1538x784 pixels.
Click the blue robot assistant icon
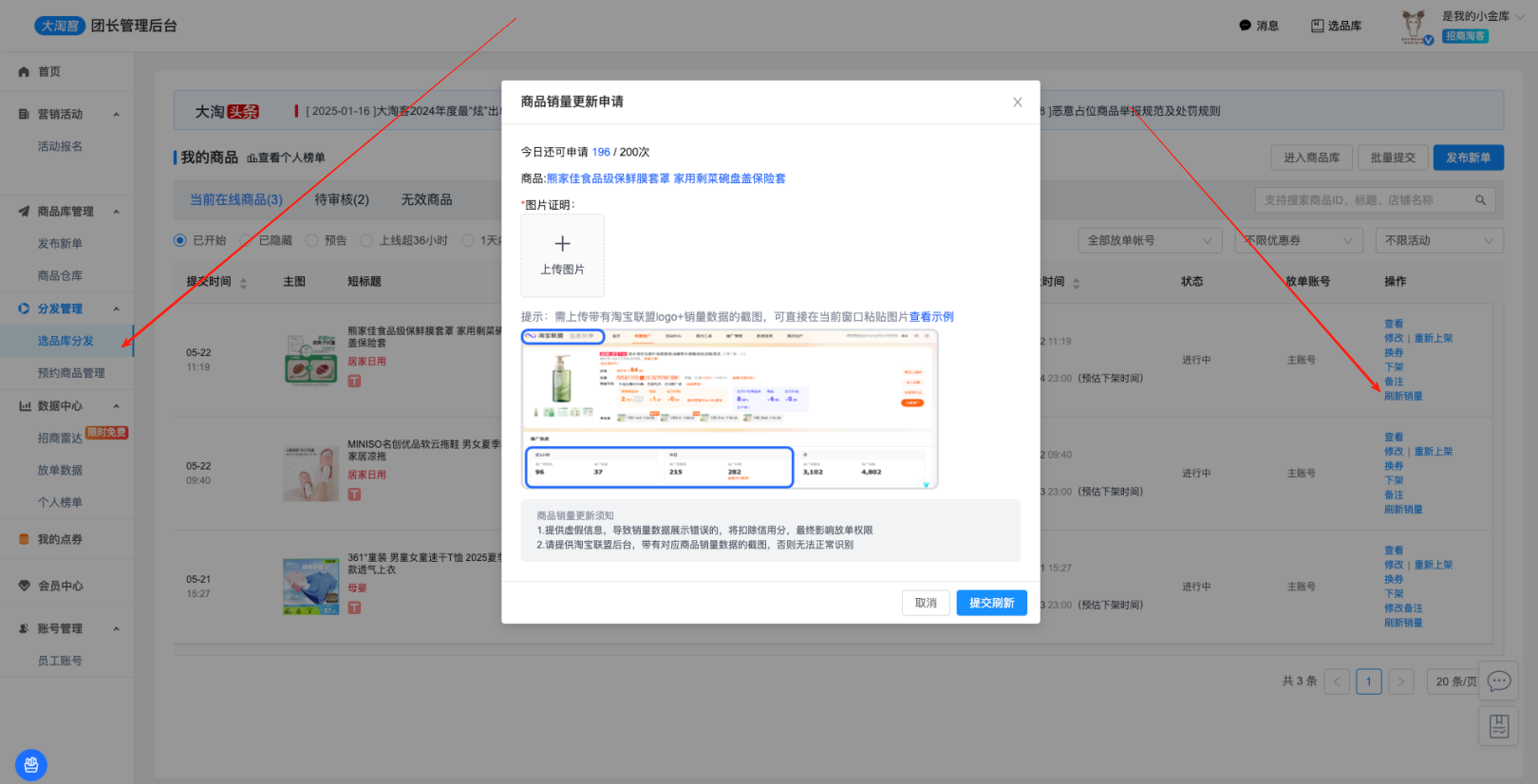(x=30, y=765)
